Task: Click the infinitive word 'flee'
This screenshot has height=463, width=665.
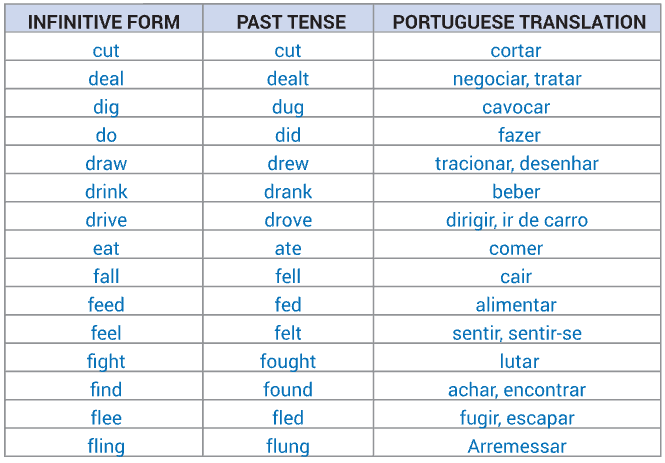Action: 106,418
